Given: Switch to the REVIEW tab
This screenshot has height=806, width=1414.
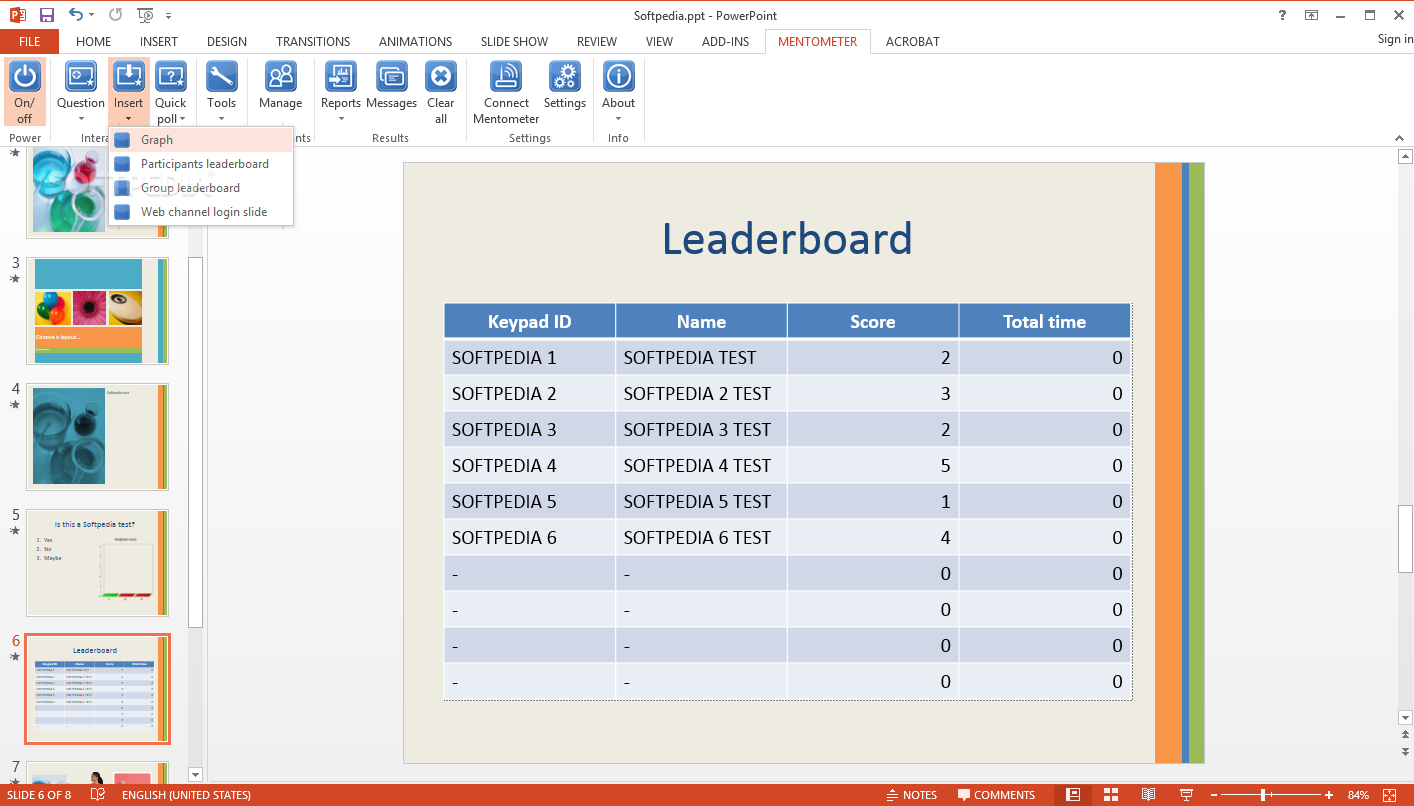Looking at the screenshot, I should (x=597, y=41).
